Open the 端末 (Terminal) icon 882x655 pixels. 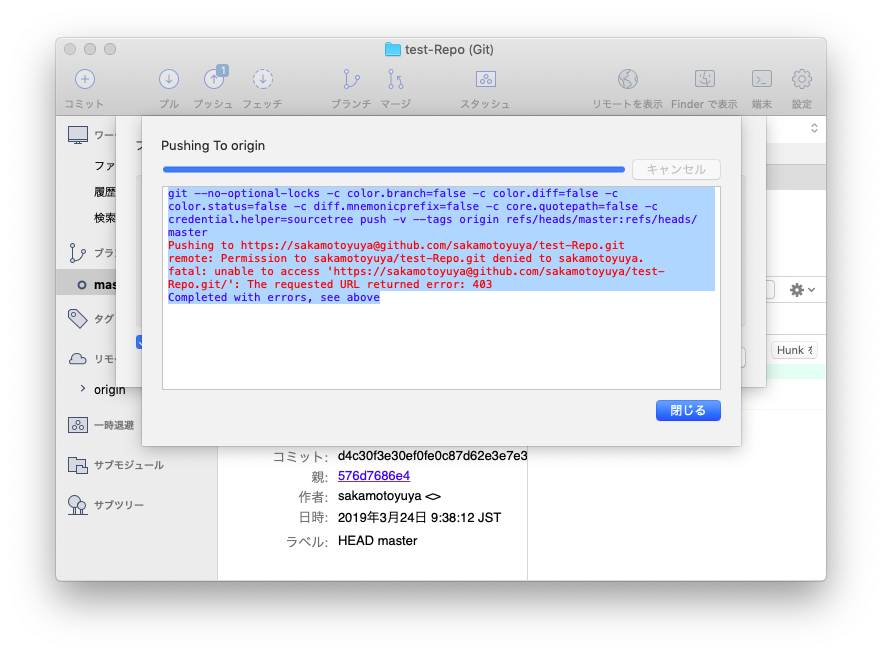pyautogui.click(x=761, y=80)
